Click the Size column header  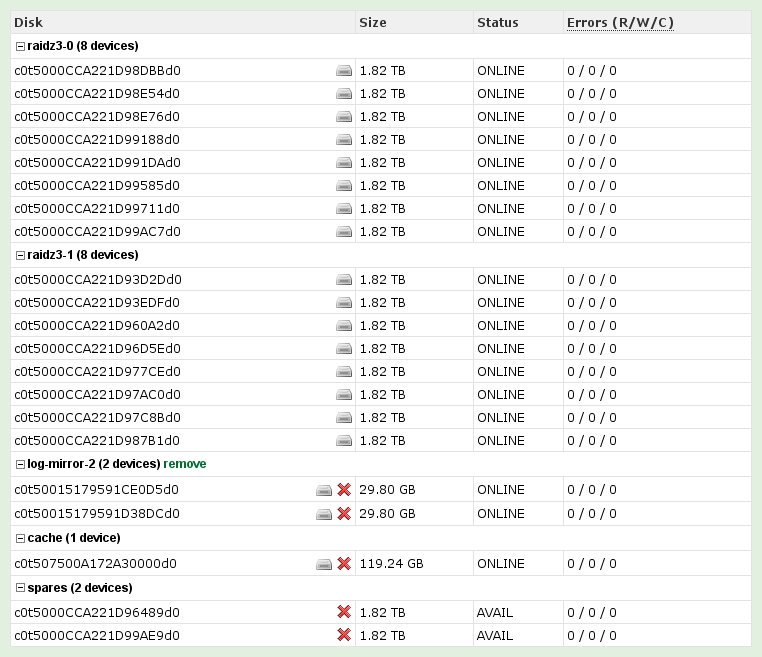(372, 22)
